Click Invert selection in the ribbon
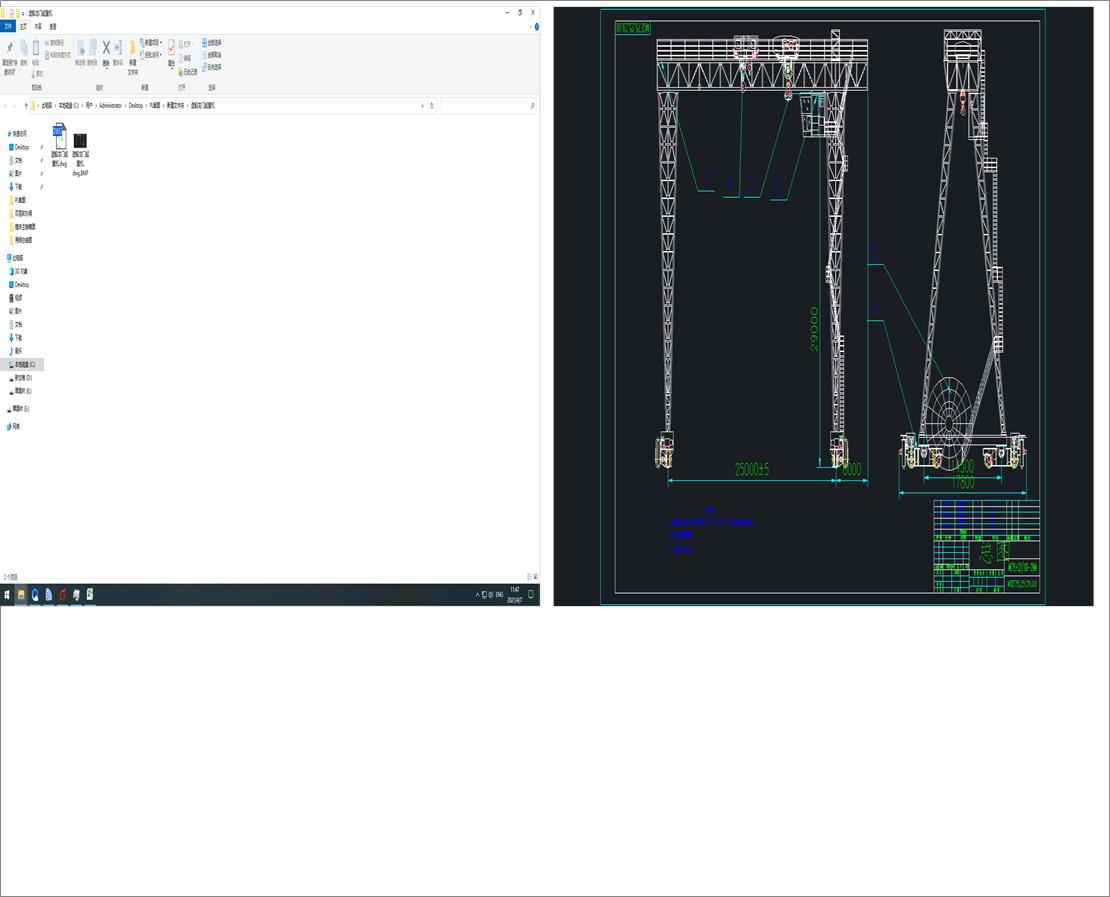The height and width of the screenshot is (897, 1110). [212, 67]
